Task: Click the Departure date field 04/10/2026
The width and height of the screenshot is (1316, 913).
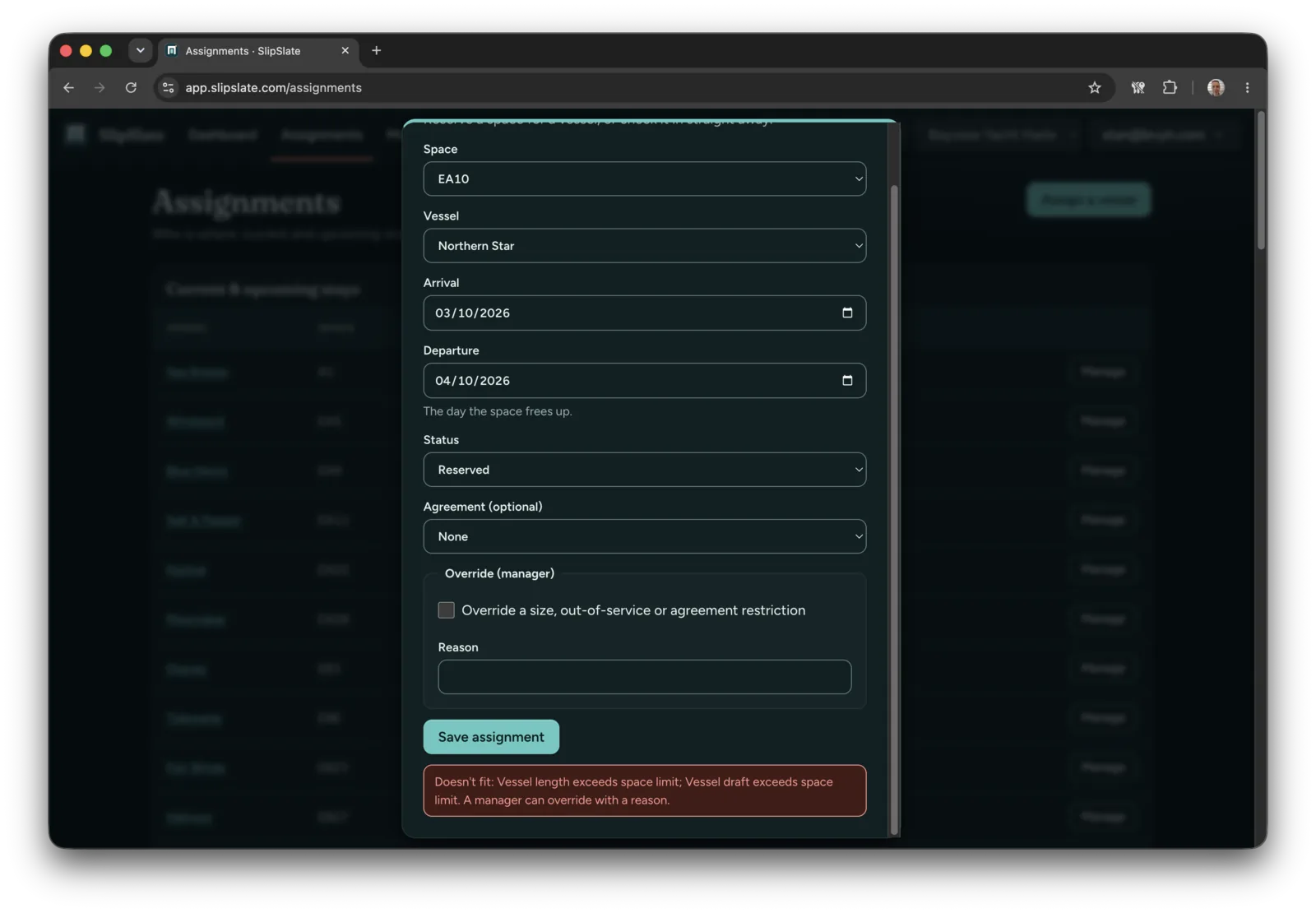Action: pyautogui.click(x=644, y=380)
